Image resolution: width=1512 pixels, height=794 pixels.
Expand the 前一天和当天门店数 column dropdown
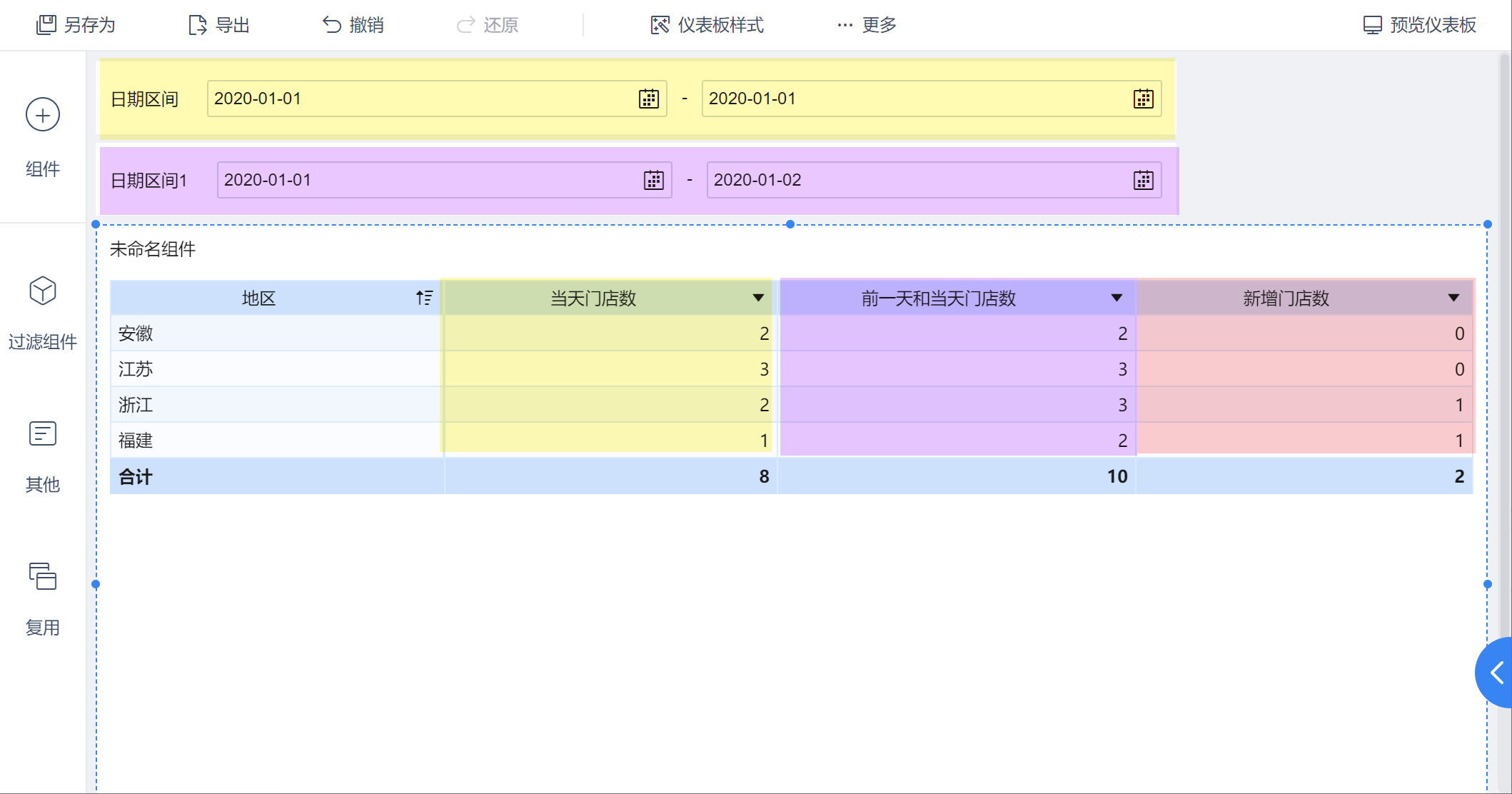(1117, 298)
